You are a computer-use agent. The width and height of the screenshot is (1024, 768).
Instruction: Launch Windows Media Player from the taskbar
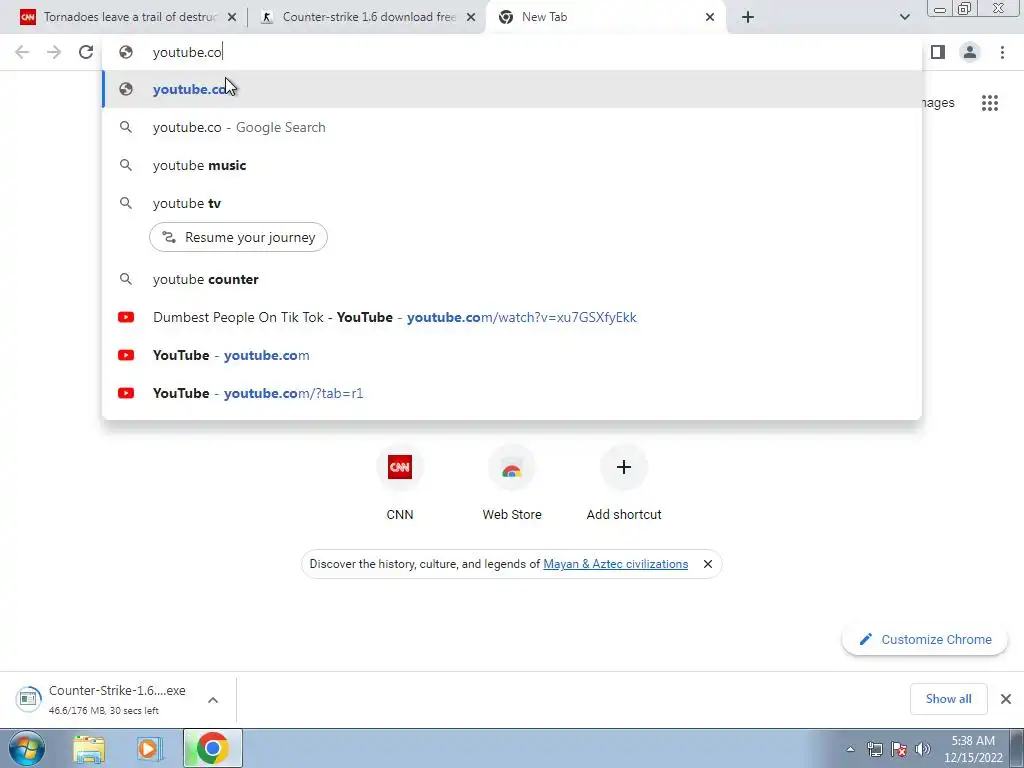150,748
